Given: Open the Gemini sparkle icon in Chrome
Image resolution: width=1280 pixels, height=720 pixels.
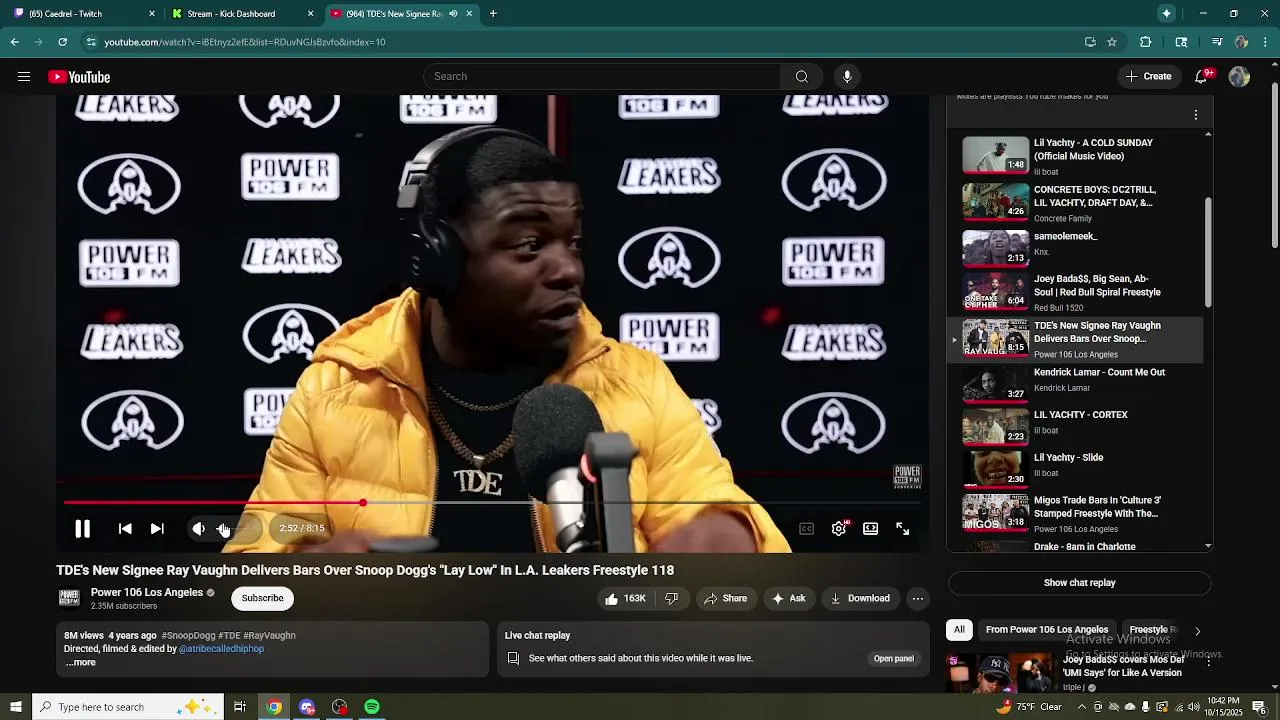Looking at the screenshot, I should (x=1167, y=13).
